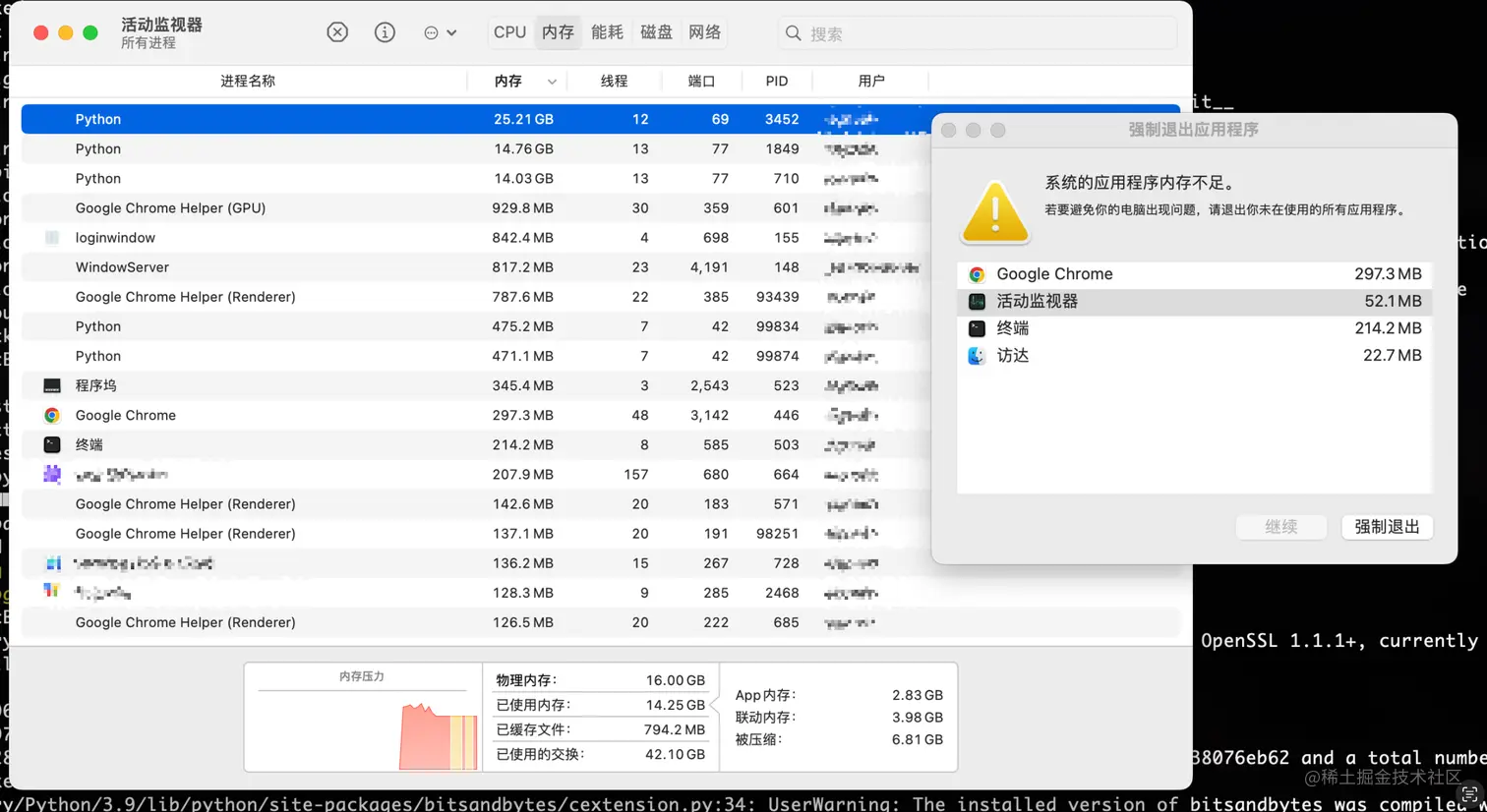1487x812 pixels.
Task: Select 活动监视器 in force quit list
Action: [x=1194, y=302]
